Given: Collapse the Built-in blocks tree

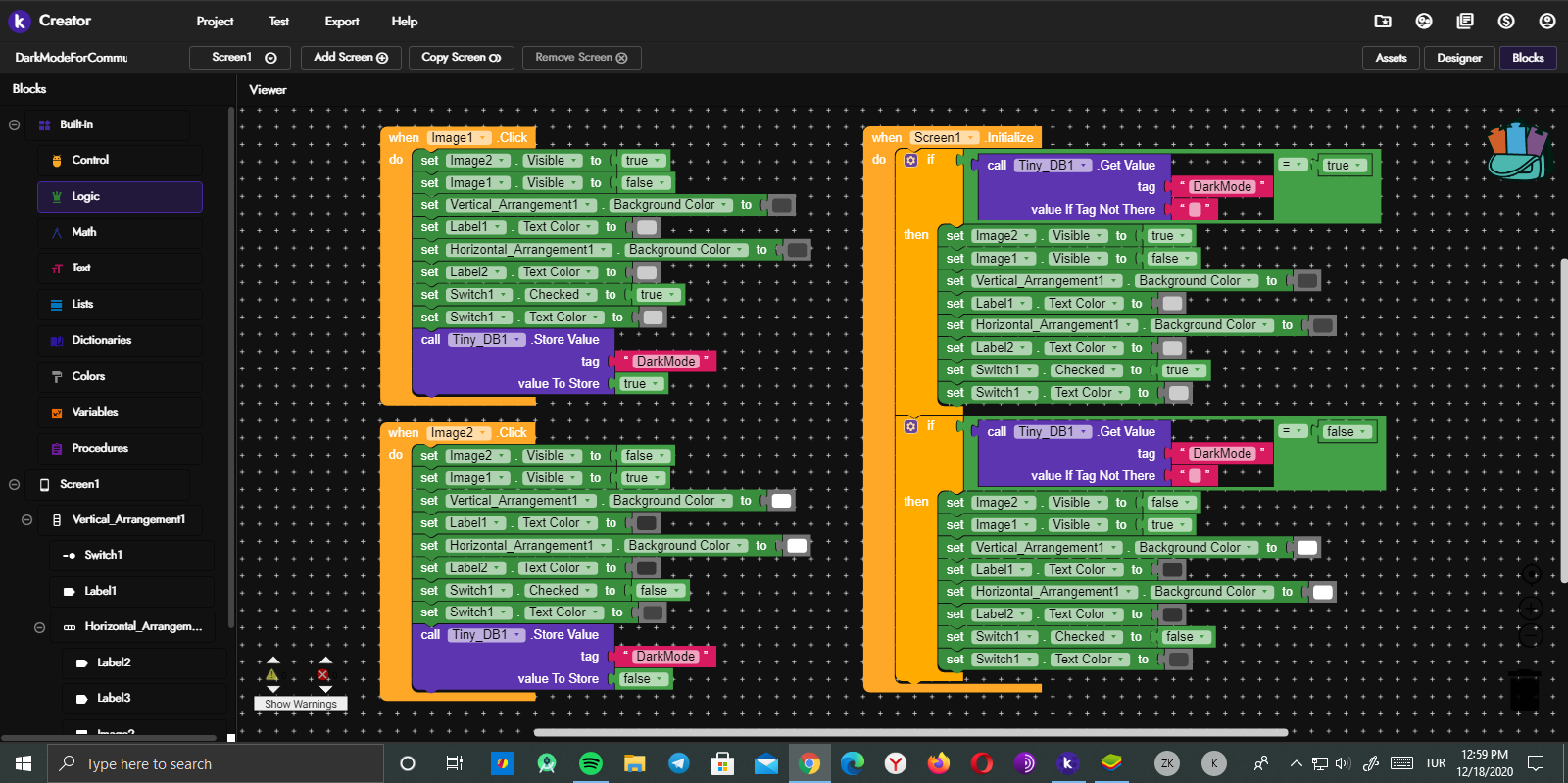Looking at the screenshot, I should pyautogui.click(x=14, y=124).
